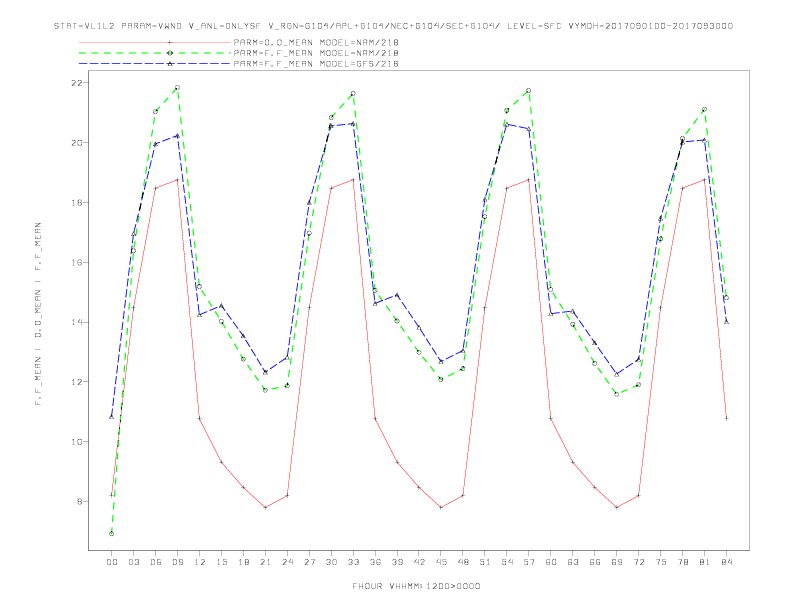Click x-axis tick label 24
The width and height of the screenshot is (792, 612).
[x=287, y=562]
